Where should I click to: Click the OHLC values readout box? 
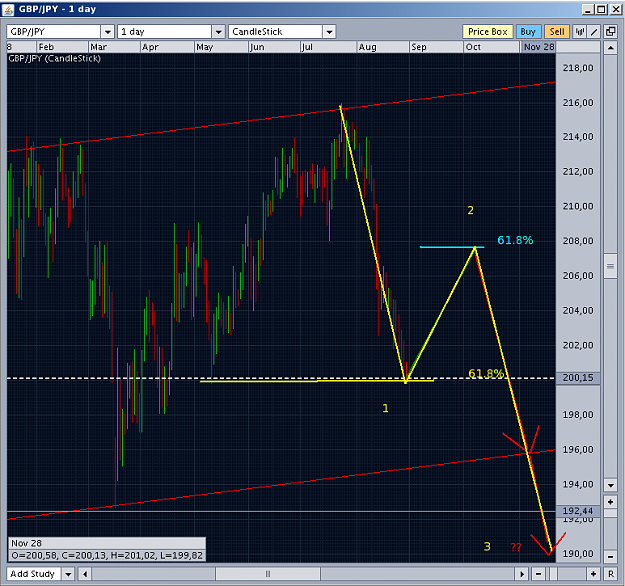point(107,555)
